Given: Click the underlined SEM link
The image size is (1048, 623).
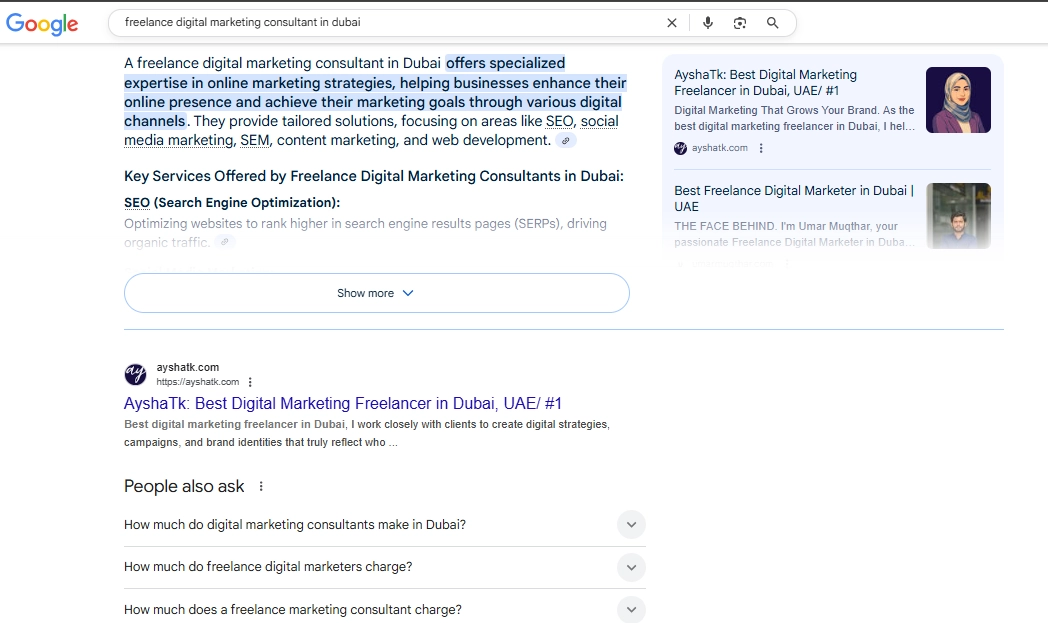Looking at the screenshot, I should tap(255, 140).
